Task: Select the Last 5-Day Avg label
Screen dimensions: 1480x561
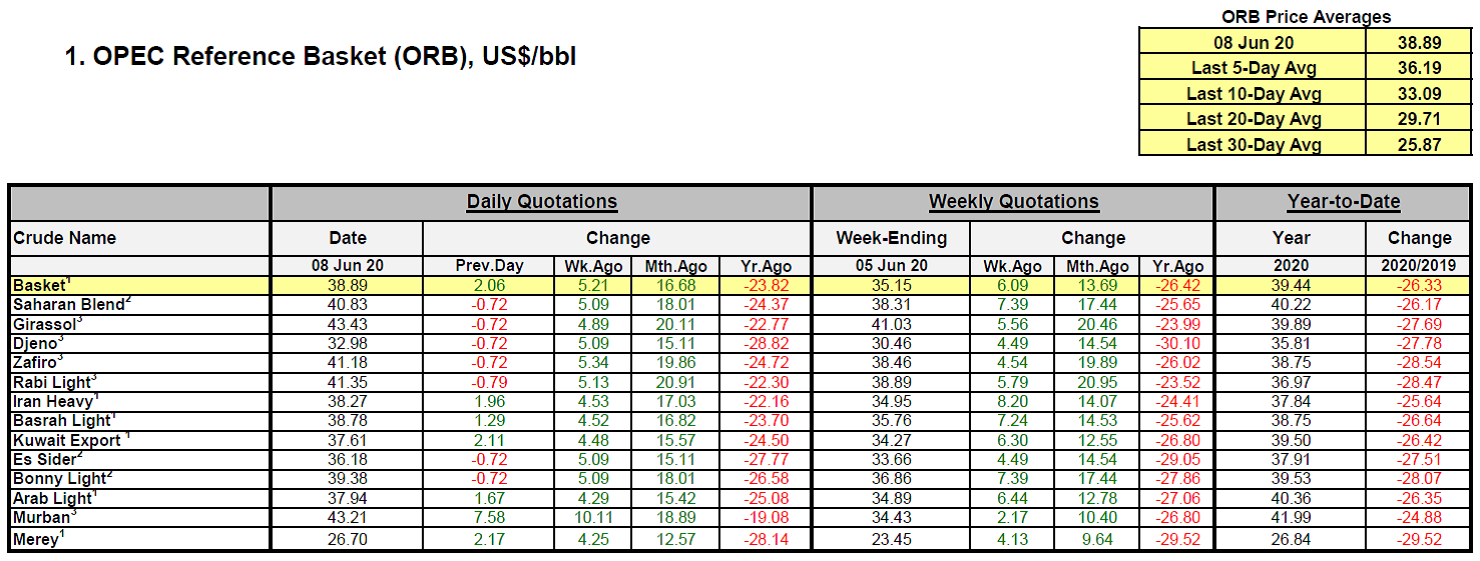Action: tap(1253, 68)
